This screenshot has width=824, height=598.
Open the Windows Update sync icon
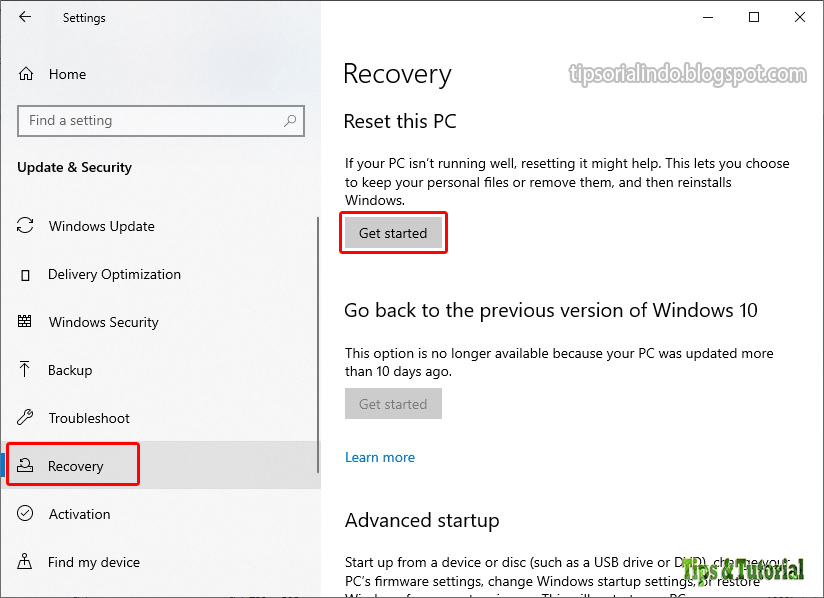(25, 226)
